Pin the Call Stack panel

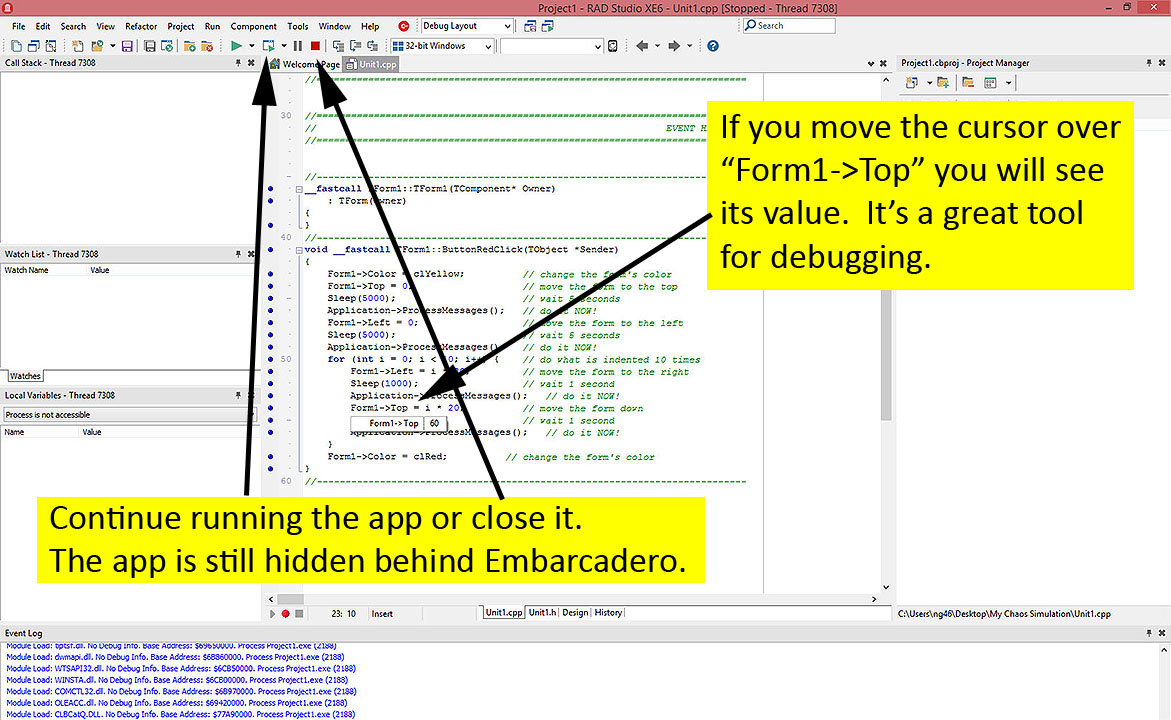pyautogui.click(x=238, y=63)
